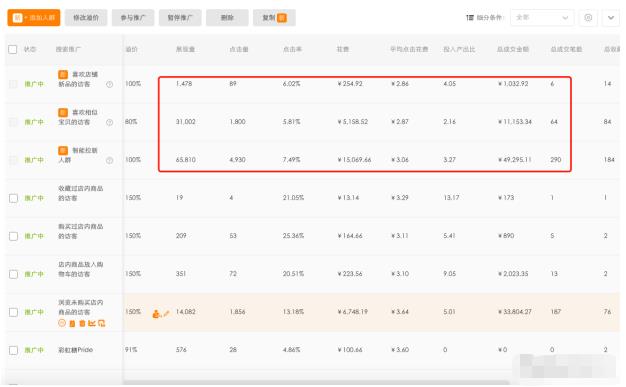Click the ¥2,023.35 total amount cell

tap(513, 274)
